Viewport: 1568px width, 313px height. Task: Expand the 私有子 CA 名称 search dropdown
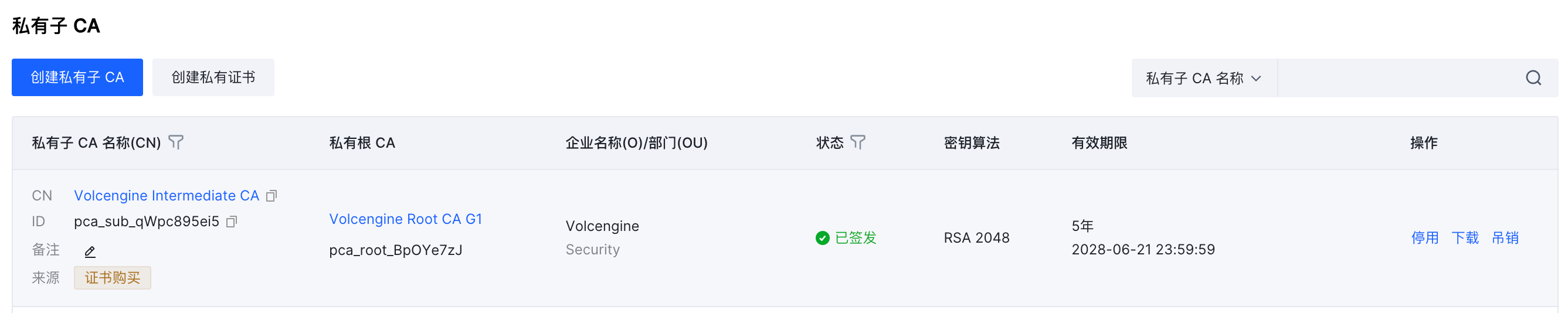click(x=1204, y=78)
